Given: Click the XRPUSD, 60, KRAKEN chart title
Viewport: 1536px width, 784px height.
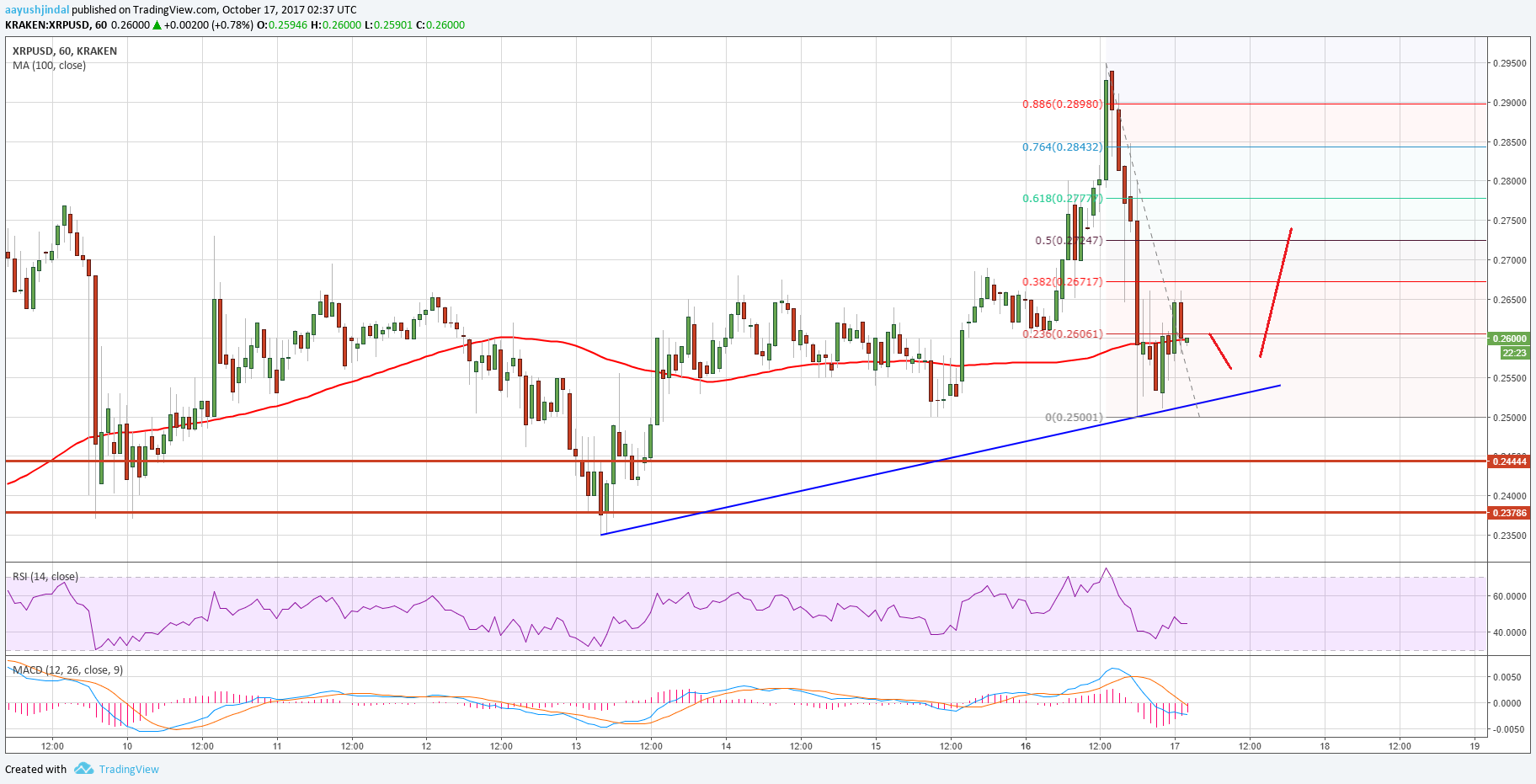Looking at the screenshot, I should pos(65,51).
